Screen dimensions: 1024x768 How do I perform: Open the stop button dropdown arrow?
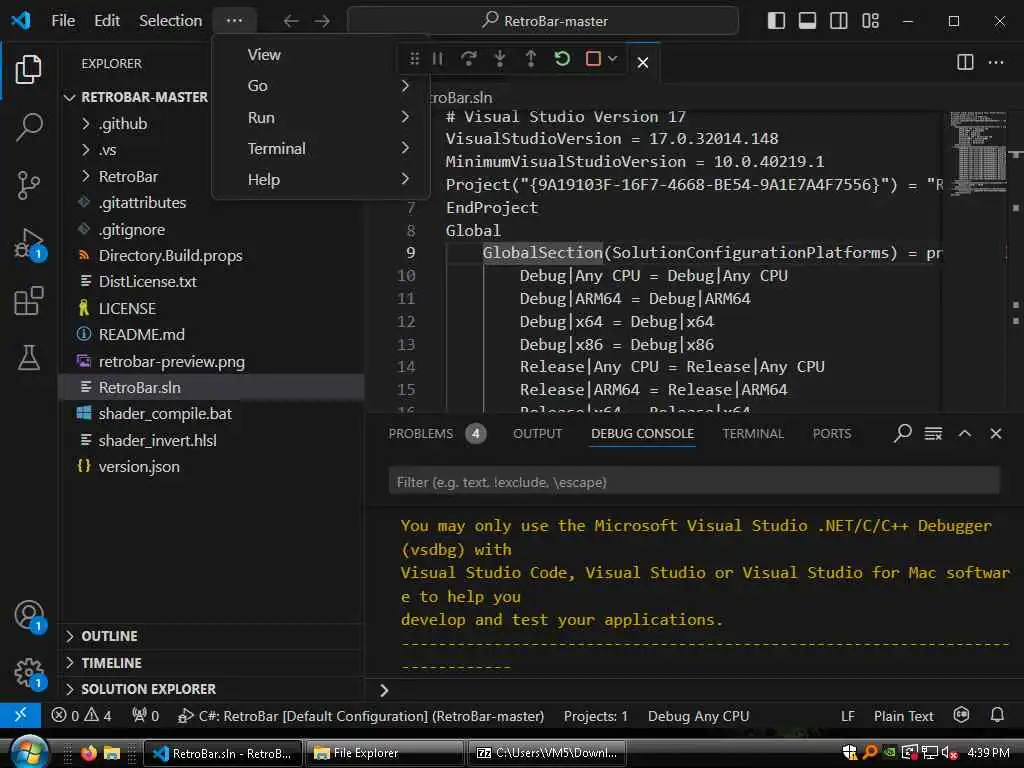tap(613, 59)
